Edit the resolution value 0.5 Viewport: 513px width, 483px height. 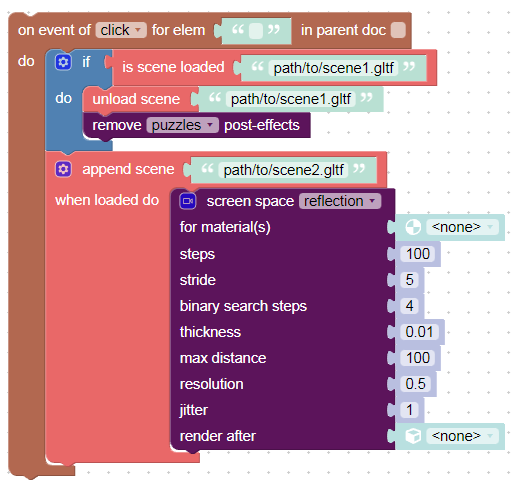(x=415, y=384)
